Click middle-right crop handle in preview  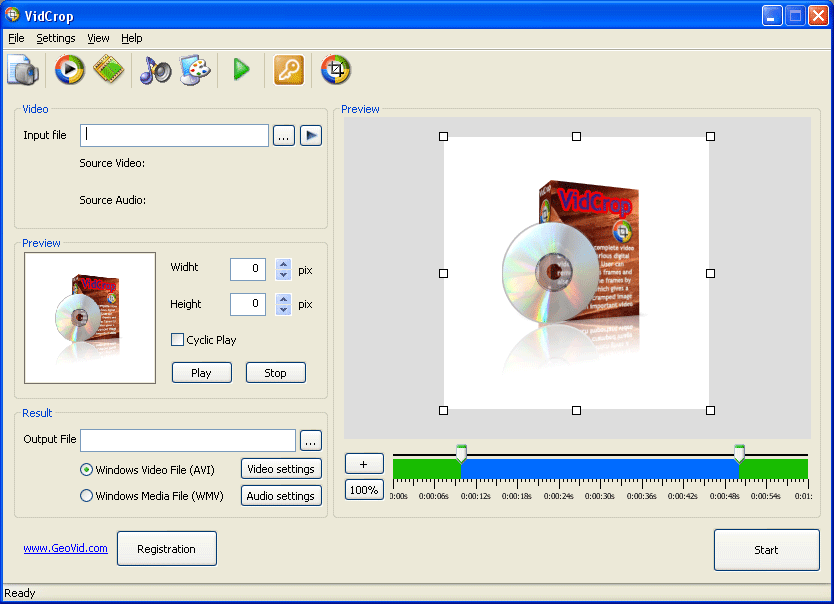pyautogui.click(x=710, y=273)
